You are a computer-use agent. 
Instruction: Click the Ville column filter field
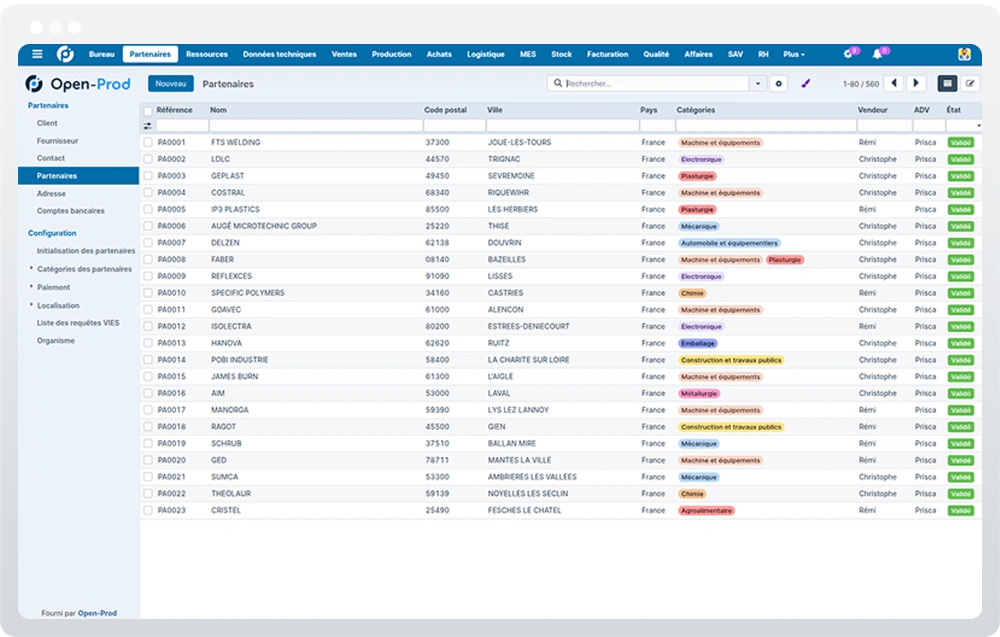(562, 126)
